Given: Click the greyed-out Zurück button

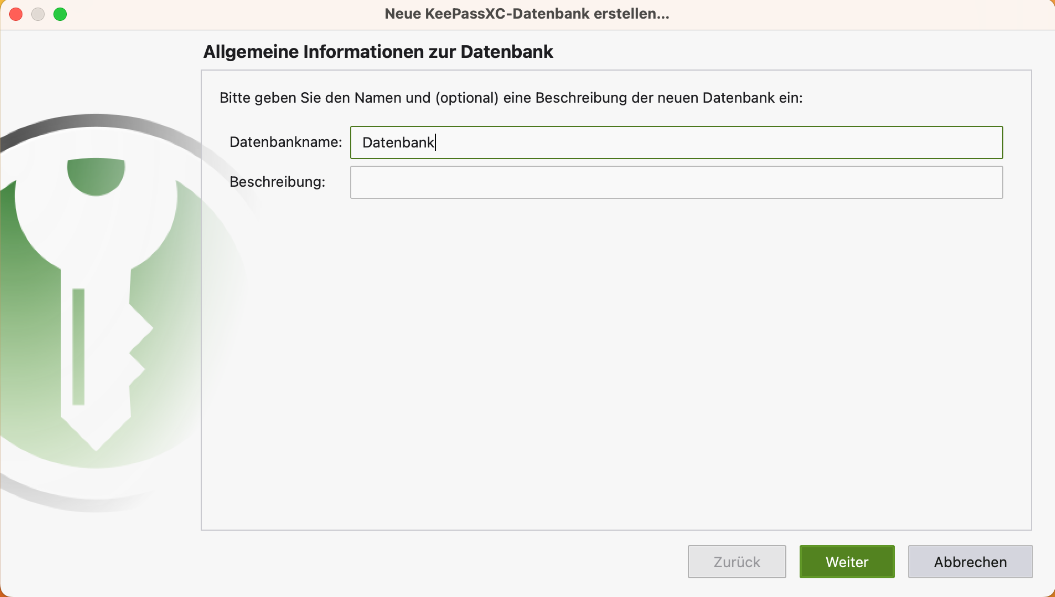Looking at the screenshot, I should pyautogui.click(x=737, y=562).
